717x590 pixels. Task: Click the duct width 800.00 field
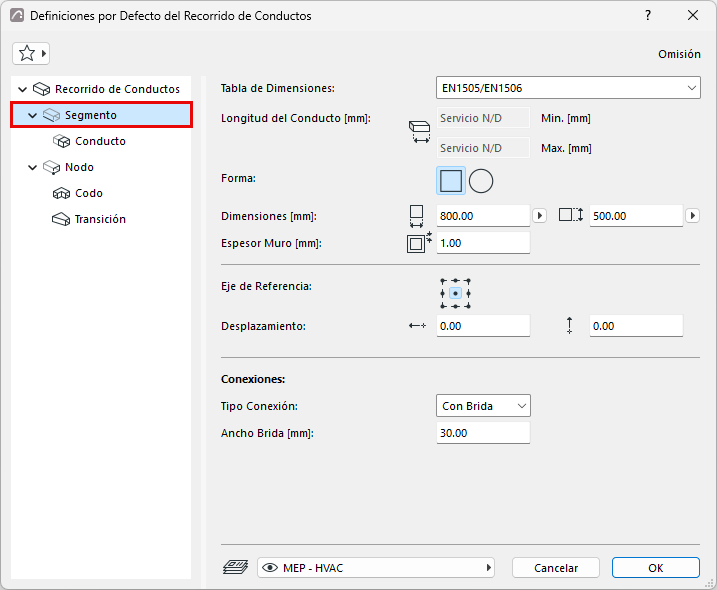point(483,215)
